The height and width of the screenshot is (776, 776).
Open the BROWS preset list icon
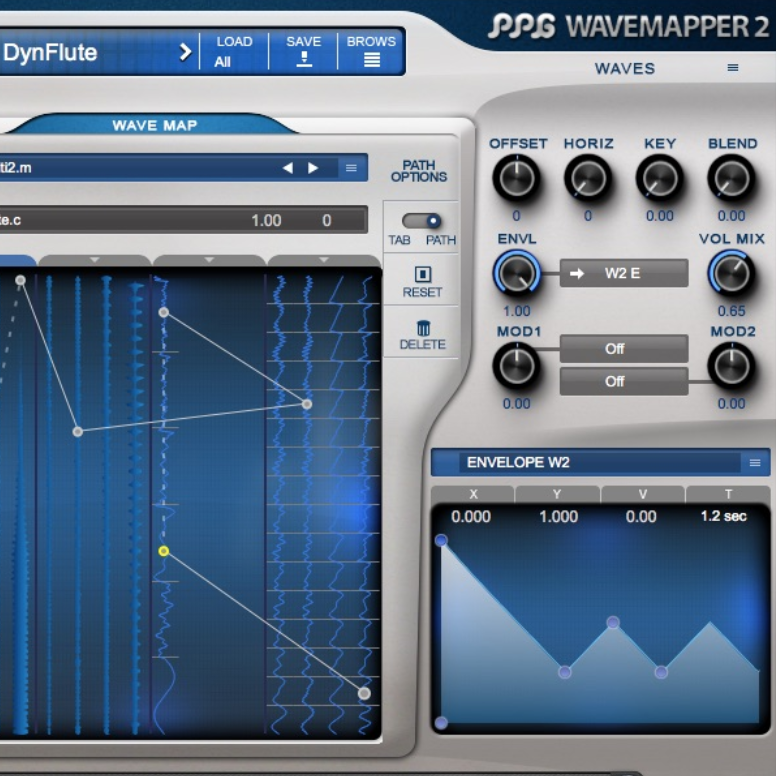pyautogui.click(x=371, y=60)
